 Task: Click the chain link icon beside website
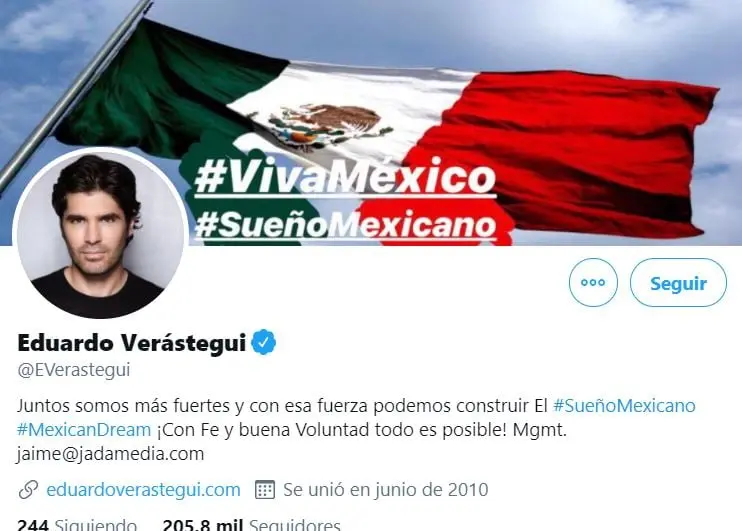(28, 490)
